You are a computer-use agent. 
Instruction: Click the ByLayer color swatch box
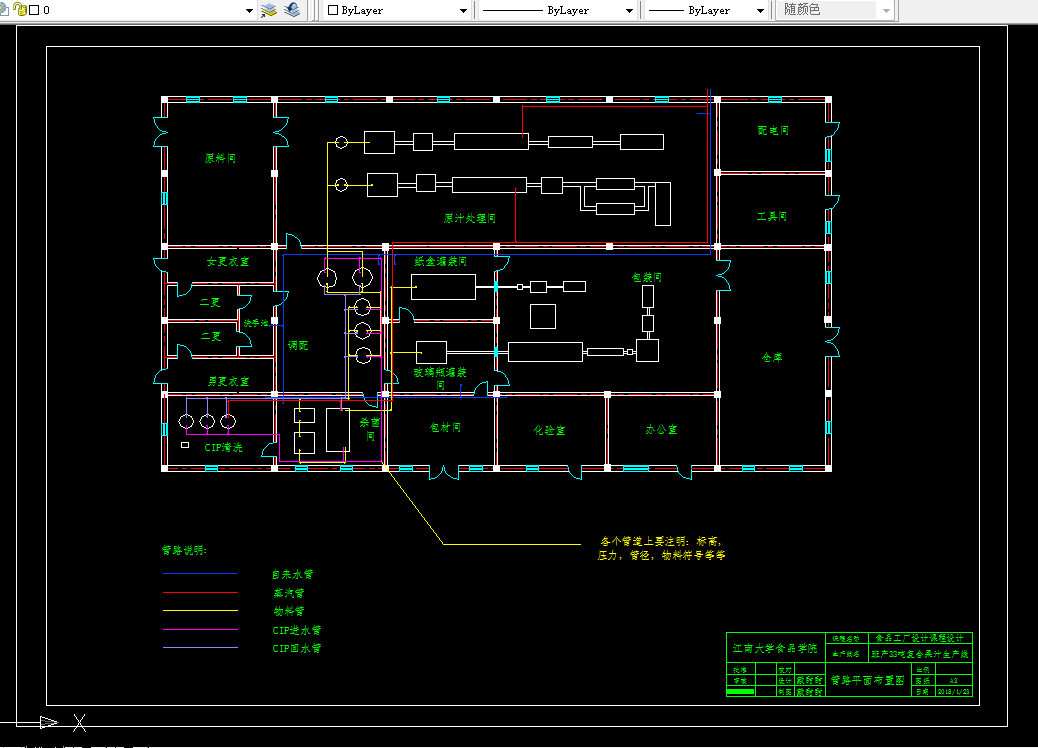(x=333, y=10)
